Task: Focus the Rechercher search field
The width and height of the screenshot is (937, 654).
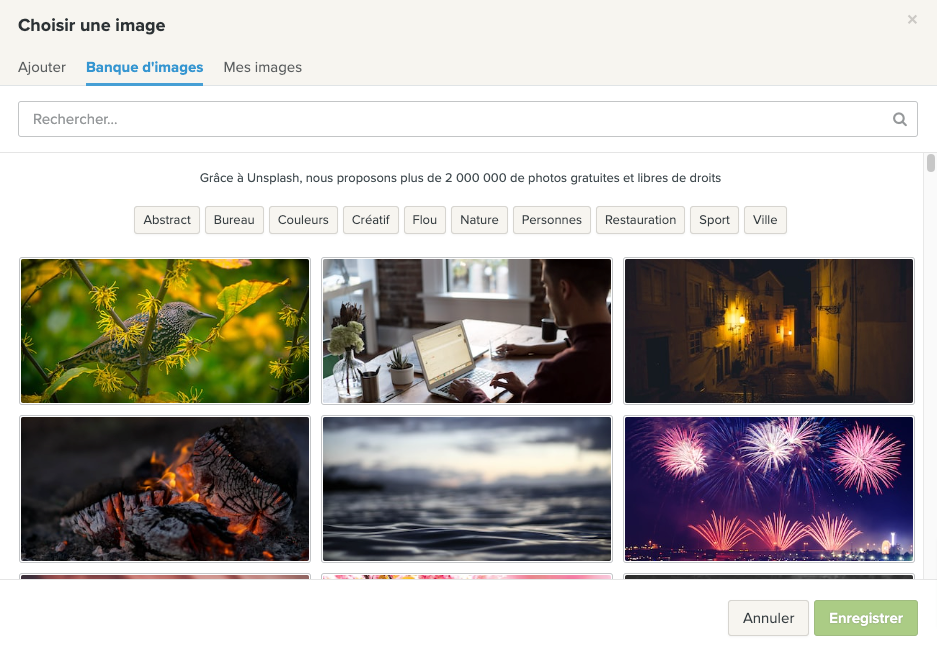Action: (x=468, y=119)
